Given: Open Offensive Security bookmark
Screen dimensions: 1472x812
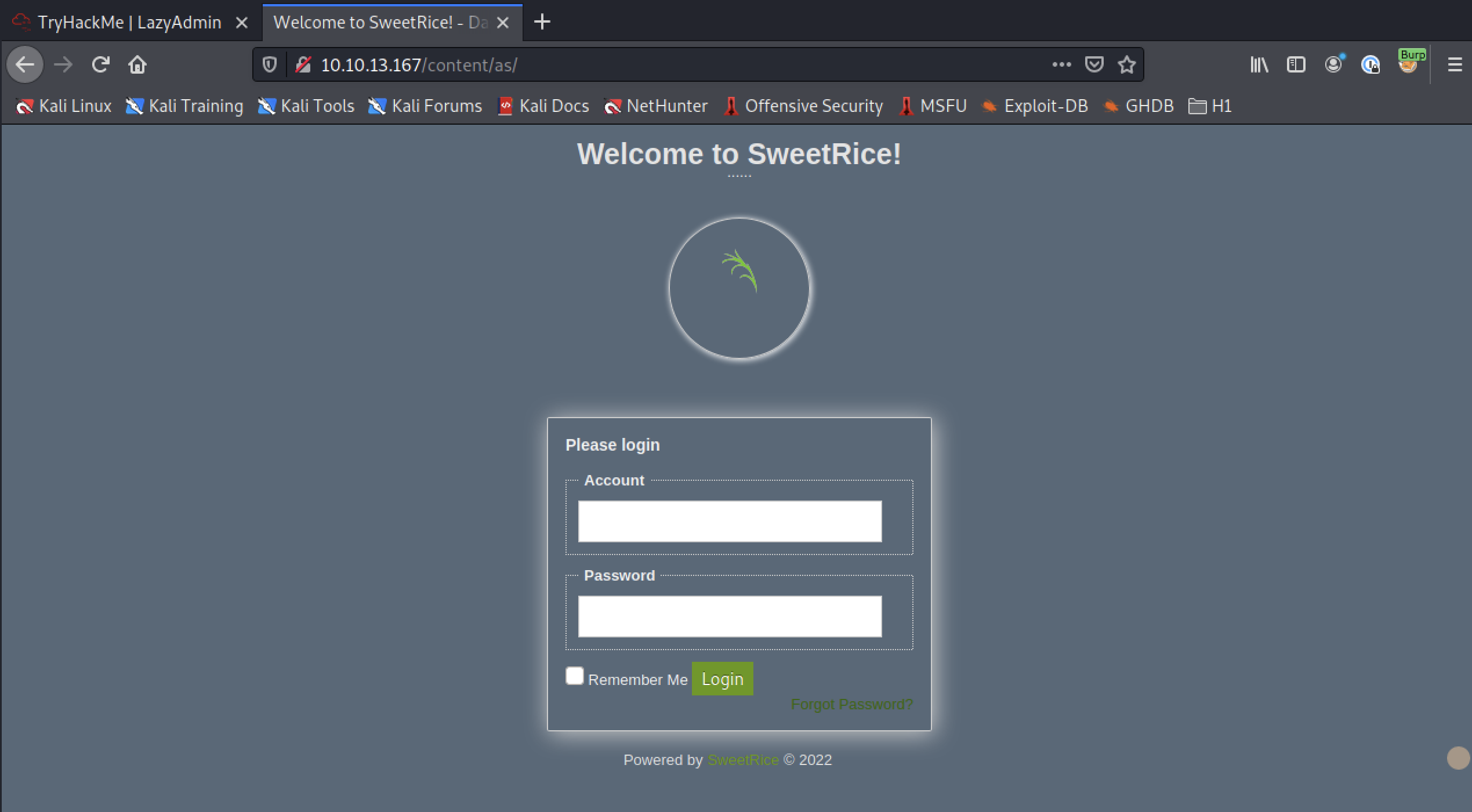Looking at the screenshot, I should (x=803, y=106).
